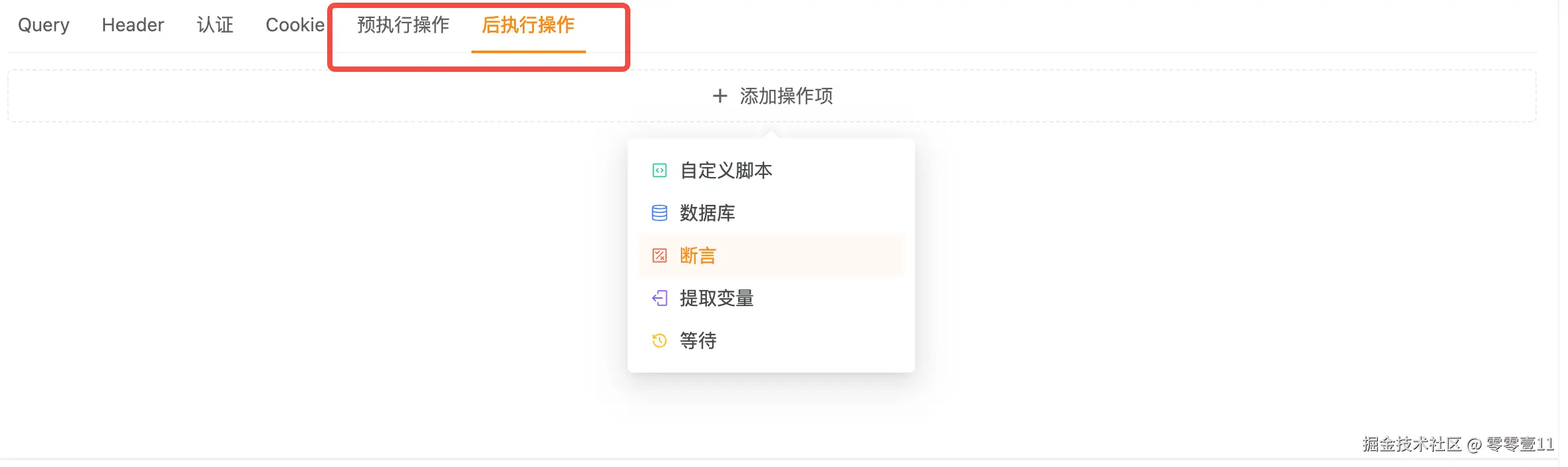Click the green 自定义脚本 script icon
The image size is (1568, 467).
pos(659,171)
